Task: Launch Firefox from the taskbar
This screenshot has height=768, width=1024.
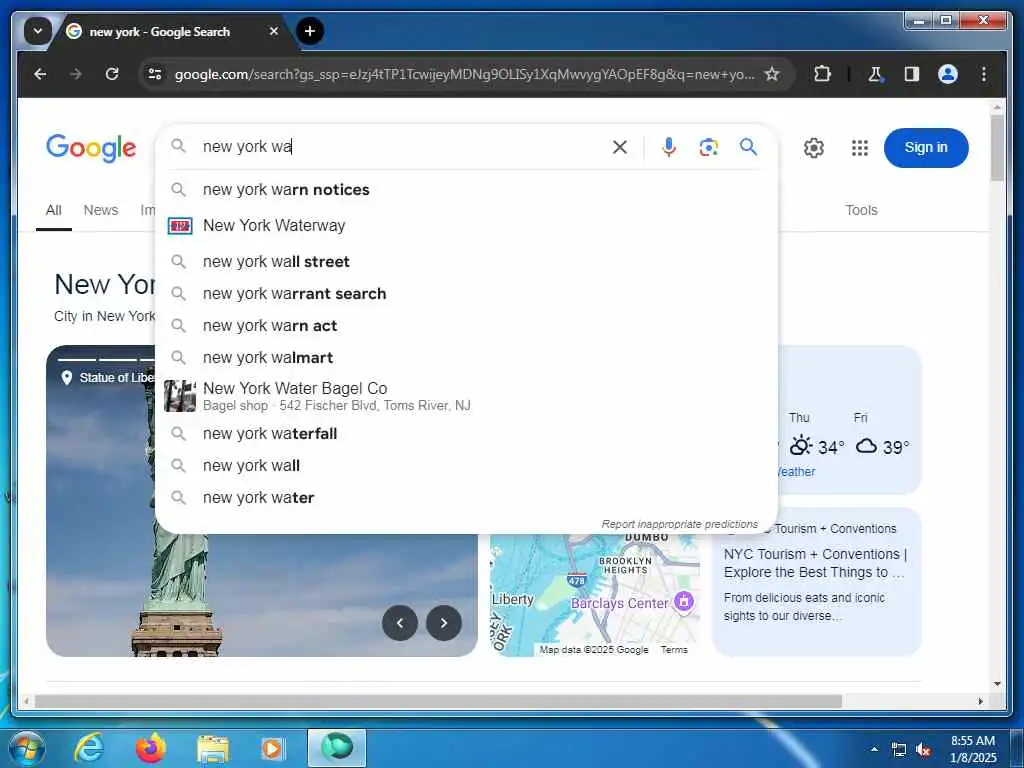Action: [x=151, y=748]
